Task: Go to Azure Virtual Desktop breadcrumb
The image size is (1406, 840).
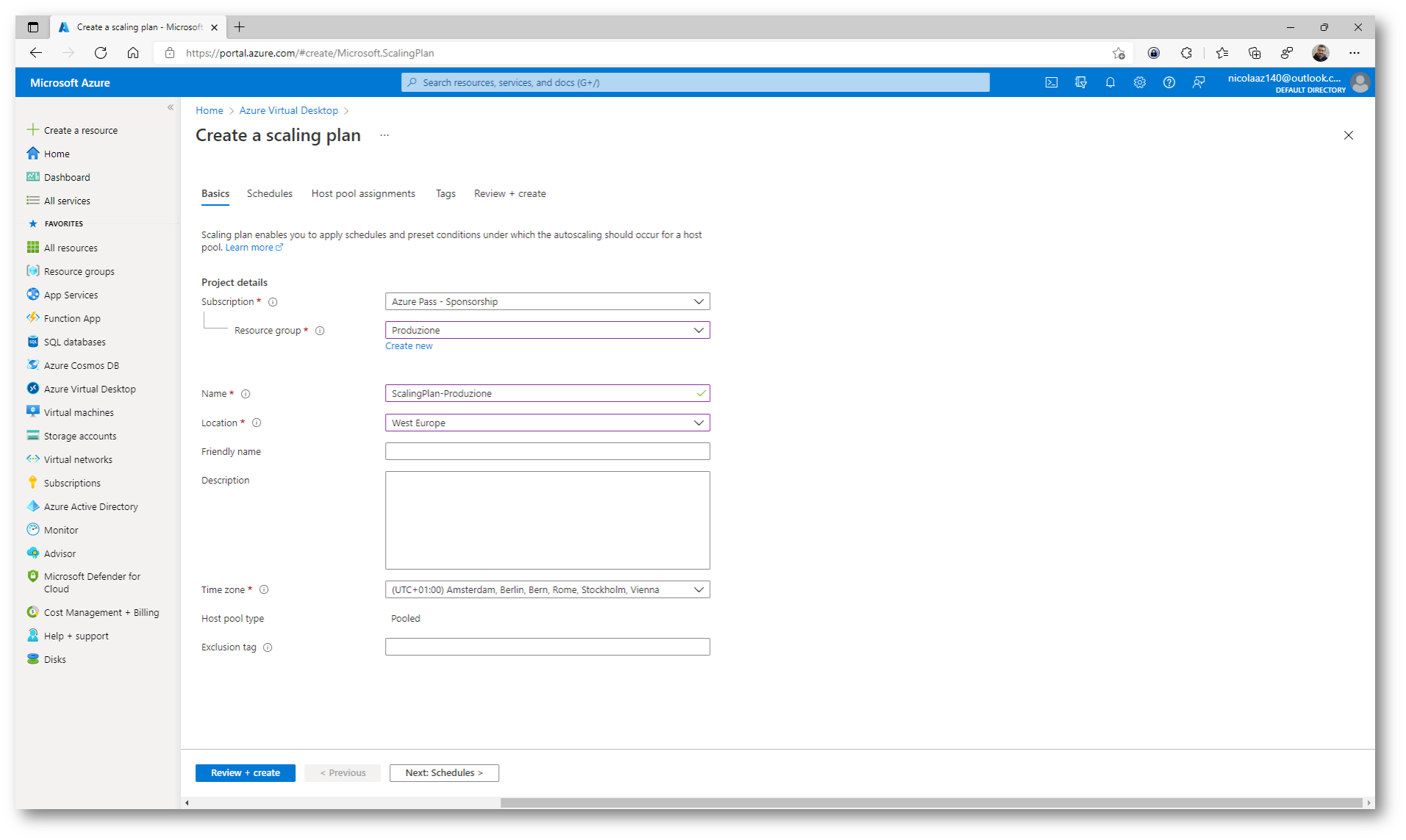Action: pos(289,110)
